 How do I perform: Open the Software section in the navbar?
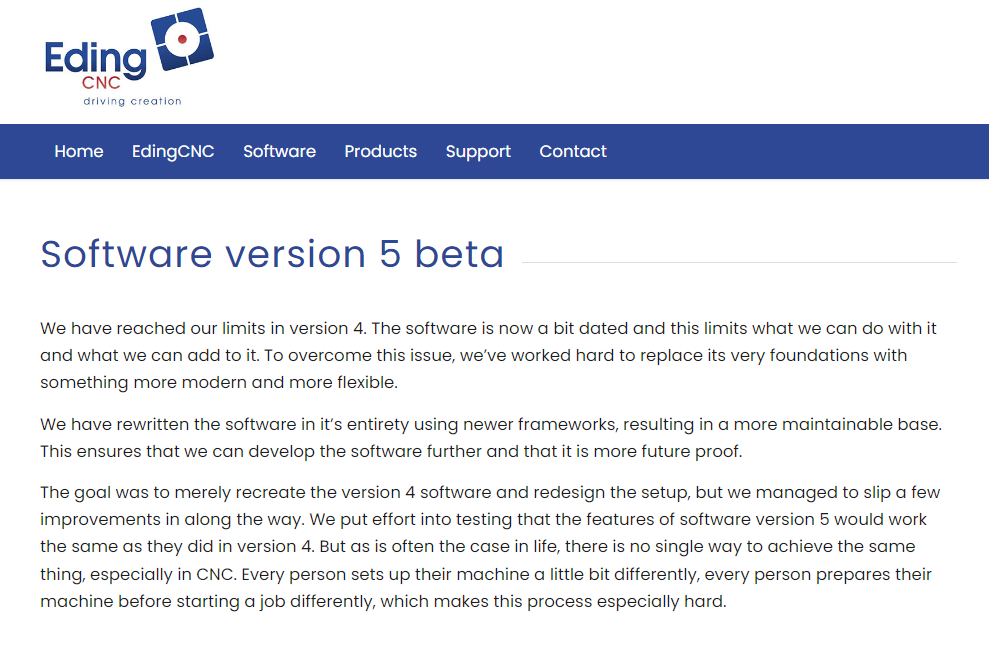click(x=279, y=151)
